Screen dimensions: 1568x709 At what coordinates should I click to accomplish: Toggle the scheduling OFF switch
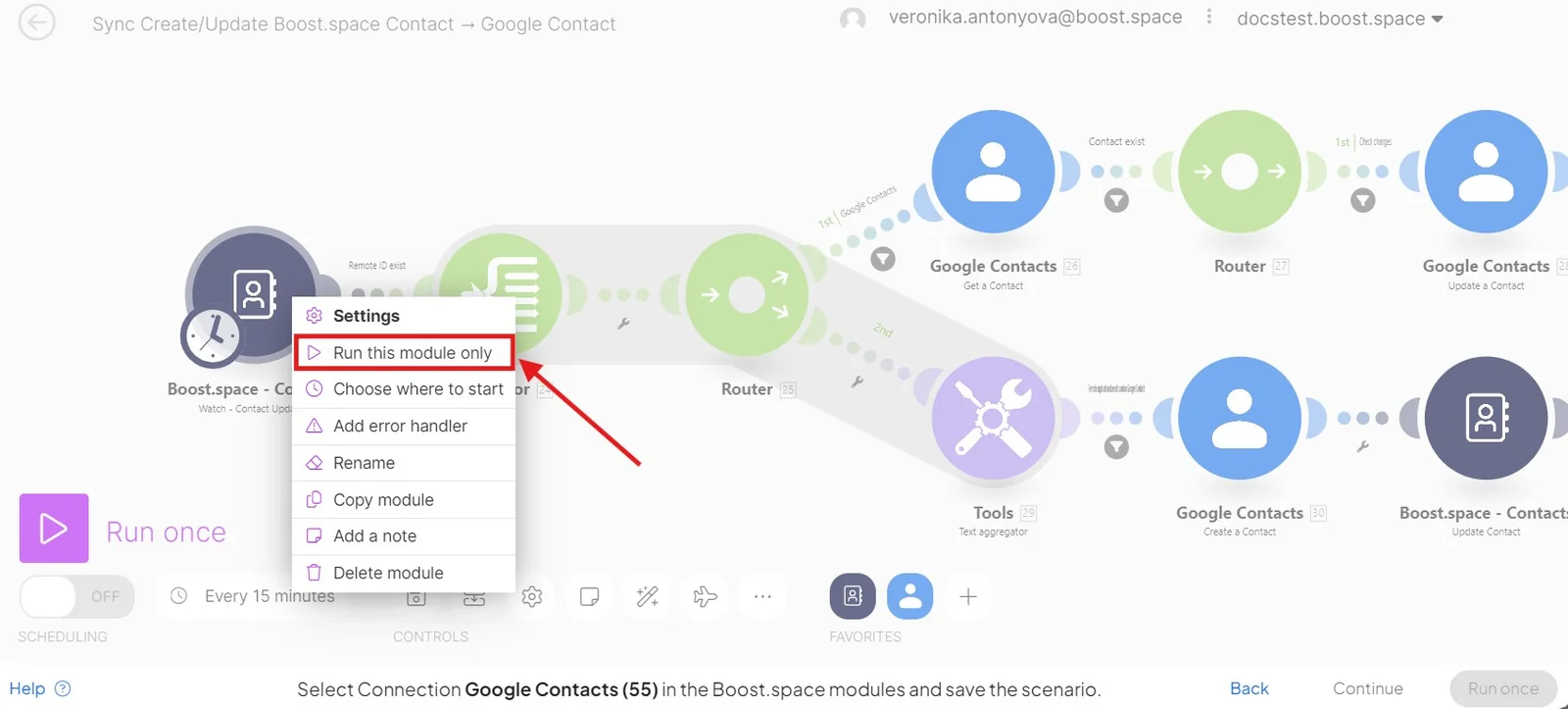pos(76,596)
